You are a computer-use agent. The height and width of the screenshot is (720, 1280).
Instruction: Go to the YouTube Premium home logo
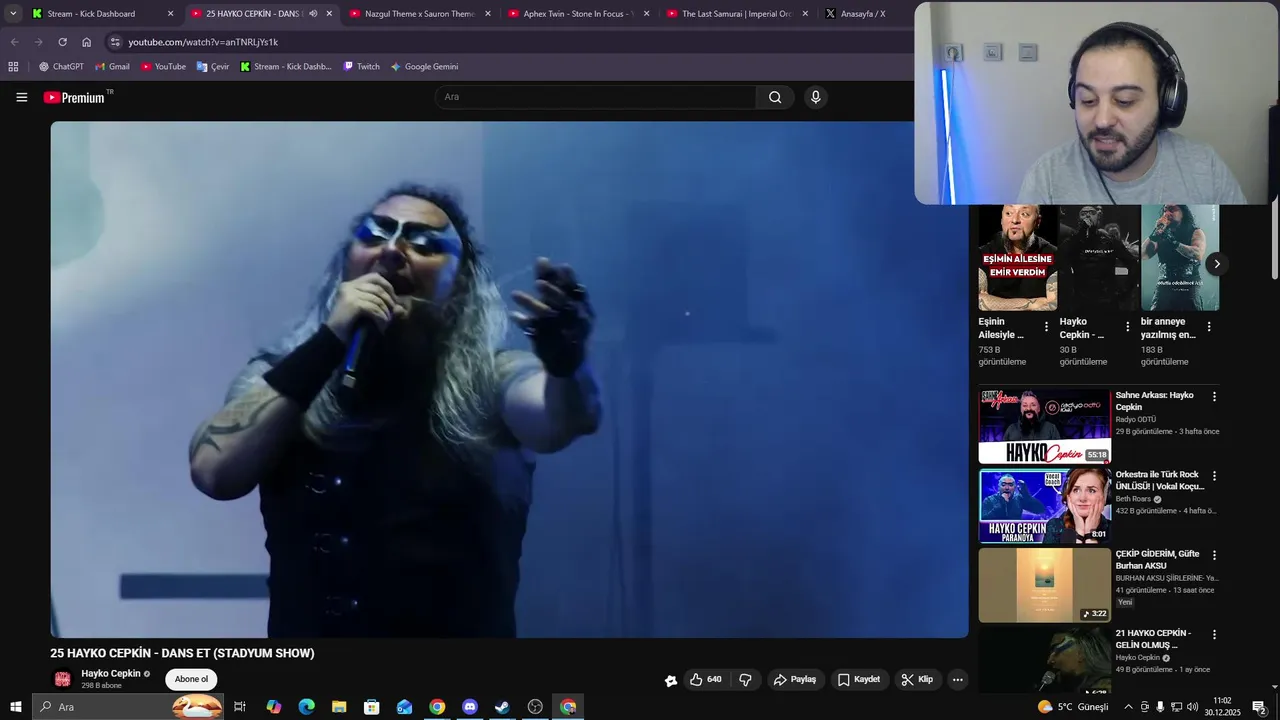tap(75, 97)
